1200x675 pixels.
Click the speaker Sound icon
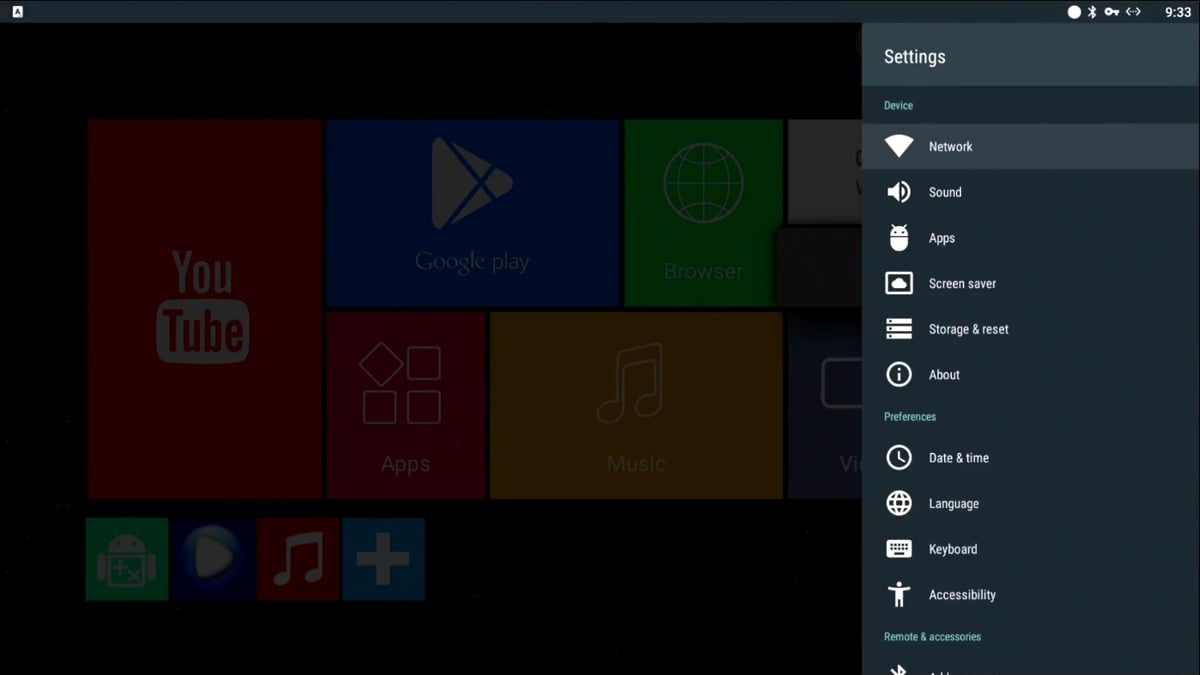point(899,192)
